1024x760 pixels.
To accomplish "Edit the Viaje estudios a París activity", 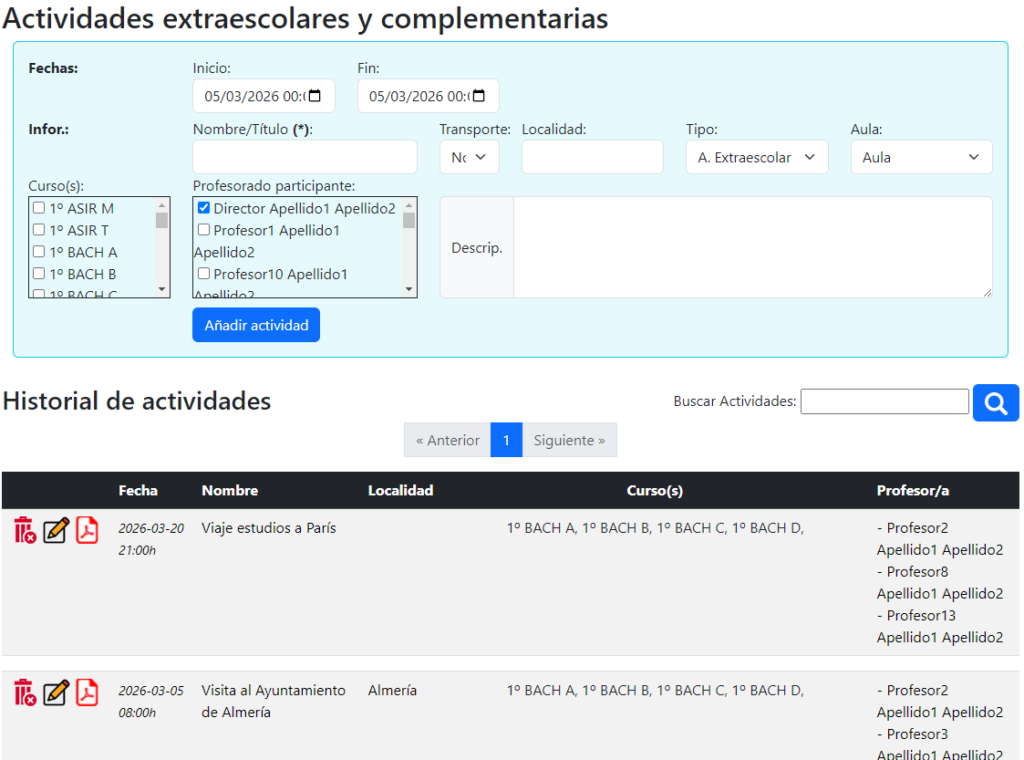I will pyautogui.click(x=56, y=530).
